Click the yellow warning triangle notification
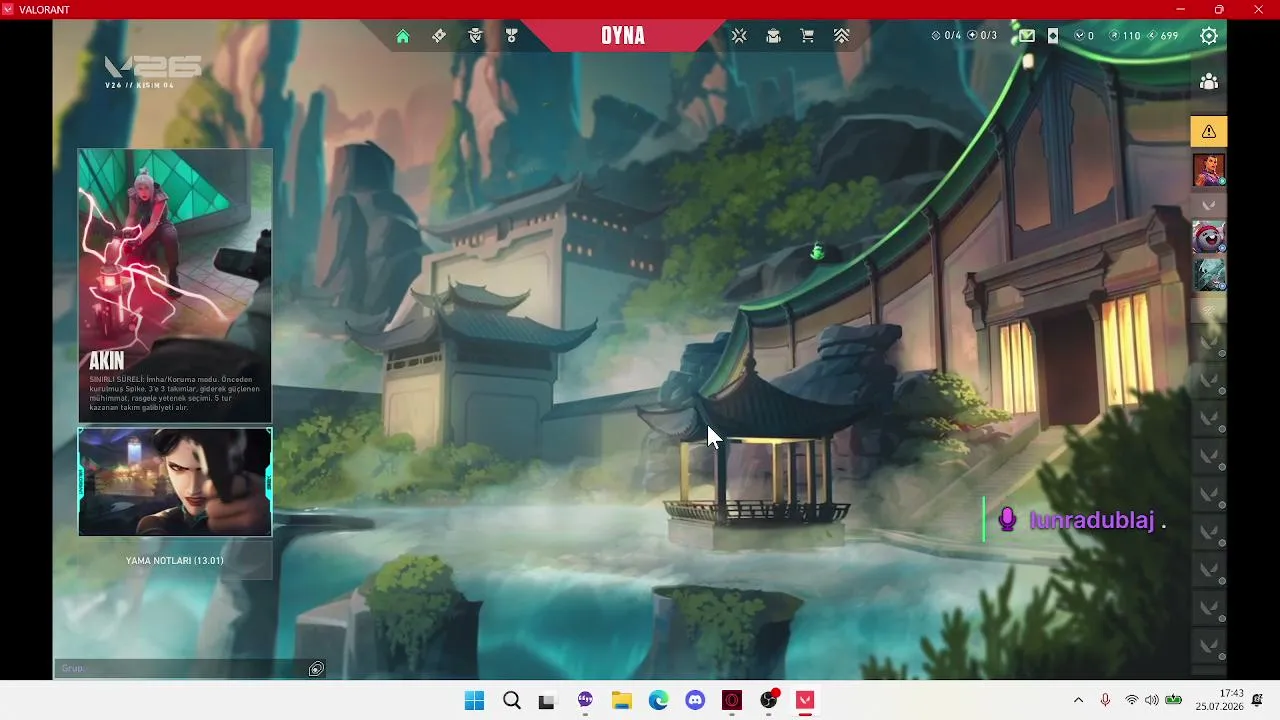Screen dimensions: 1280x720 tap(1209, 131)
